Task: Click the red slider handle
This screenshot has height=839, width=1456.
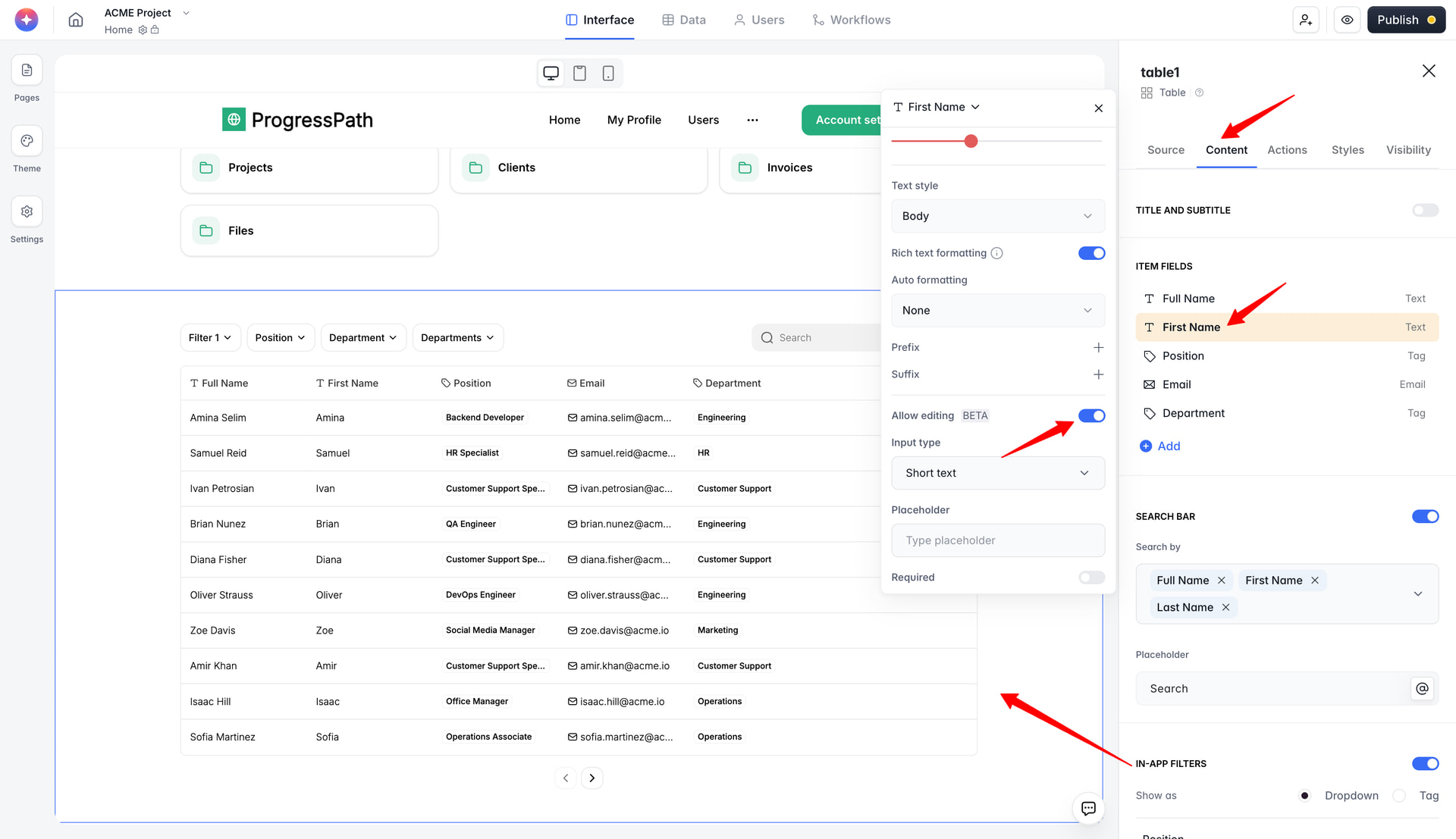Action: pos(971,141)
